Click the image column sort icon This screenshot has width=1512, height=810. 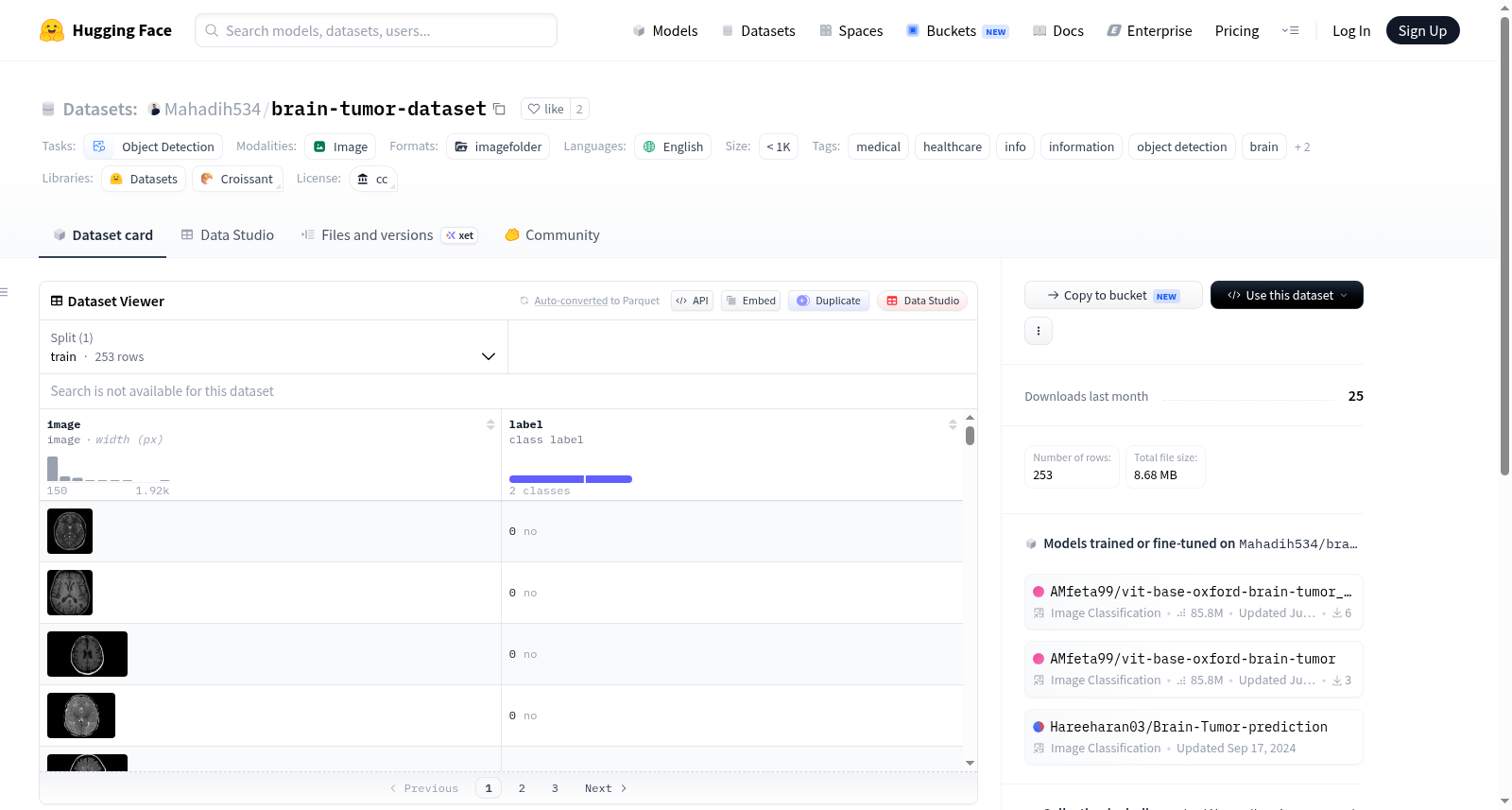point(490,424)
